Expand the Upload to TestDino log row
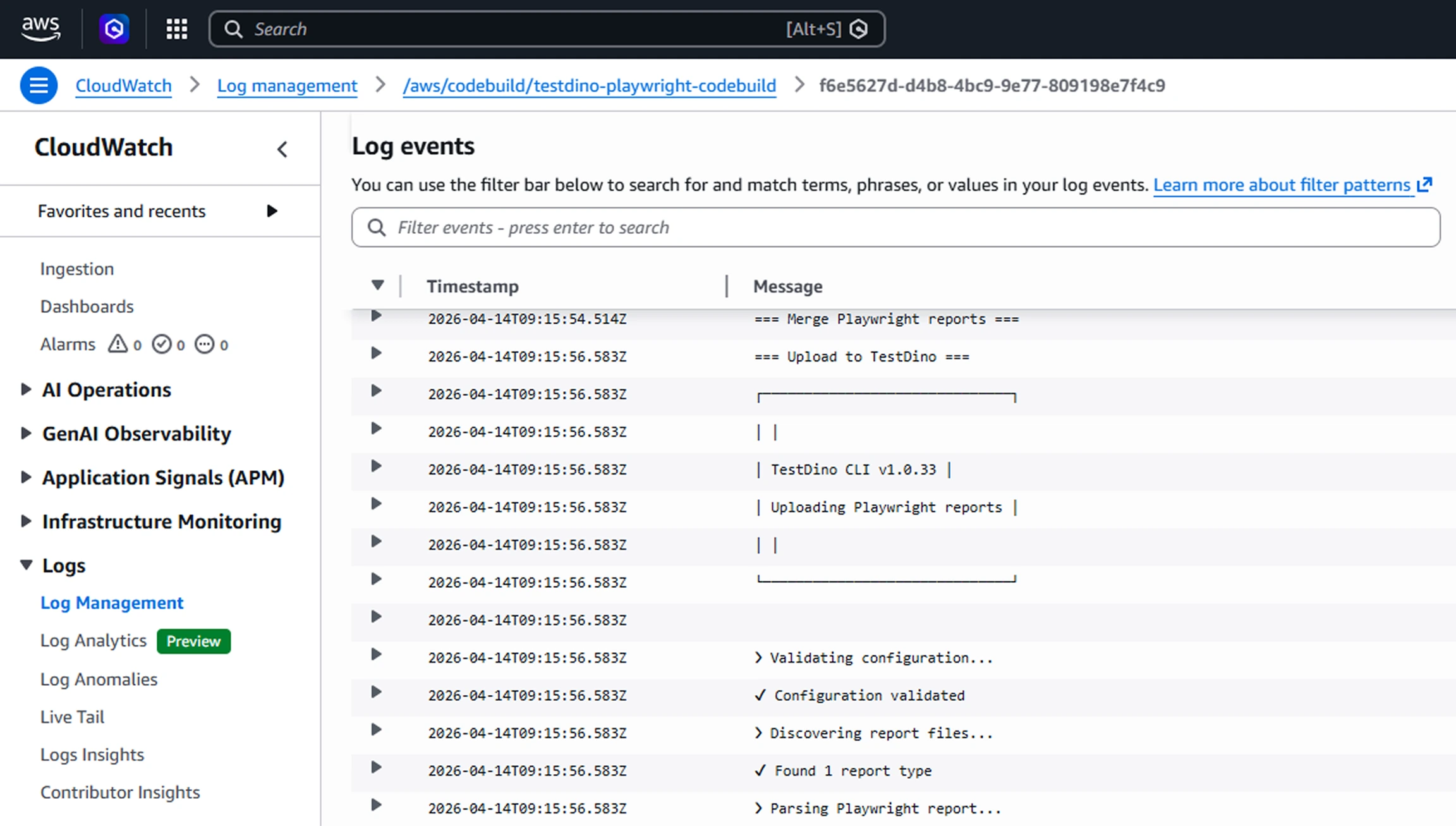The image size is (1456, 826). pyautogui.click(x=376, y=353)
